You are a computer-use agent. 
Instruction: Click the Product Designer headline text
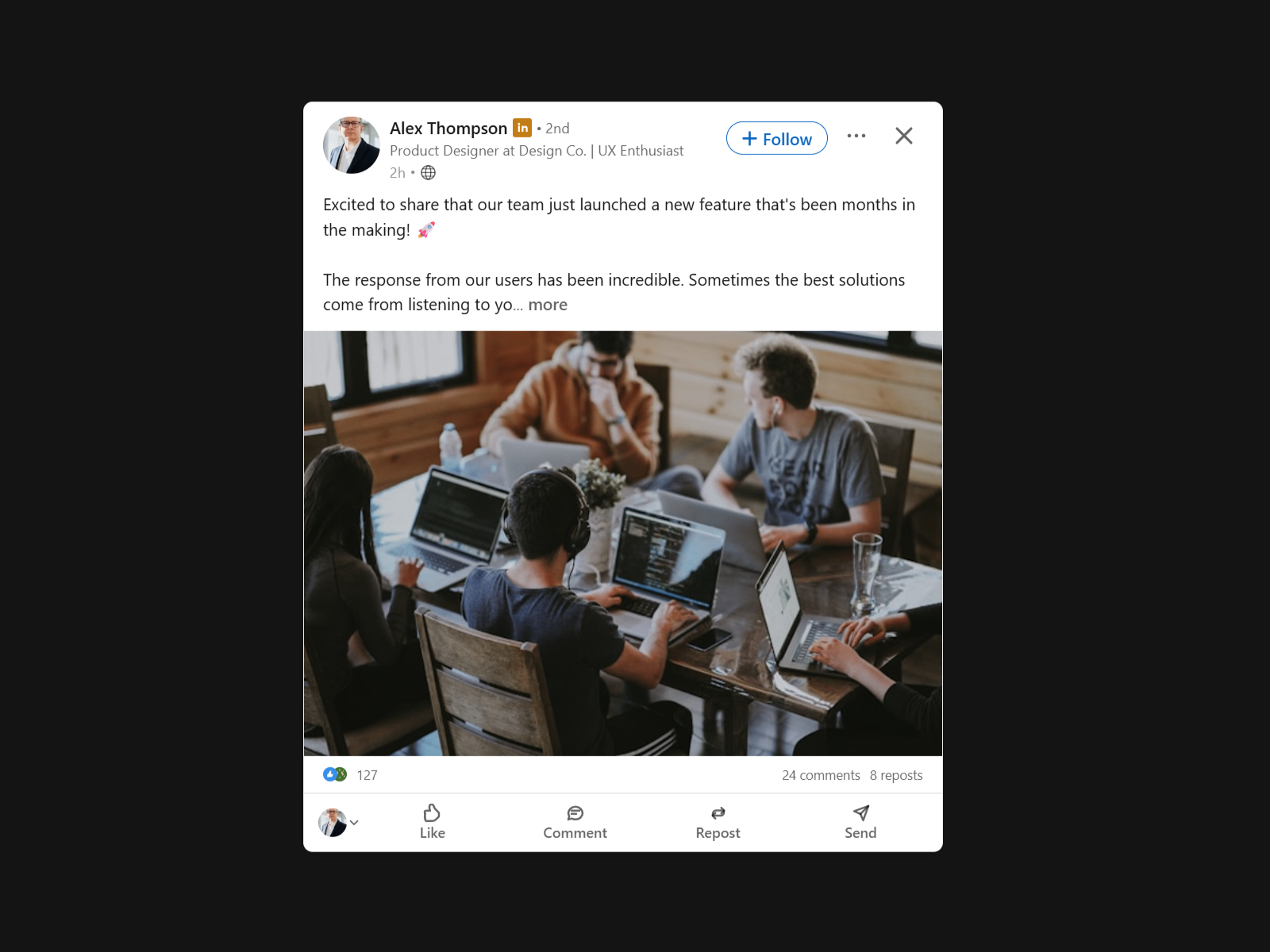click(x=537, y=151)
